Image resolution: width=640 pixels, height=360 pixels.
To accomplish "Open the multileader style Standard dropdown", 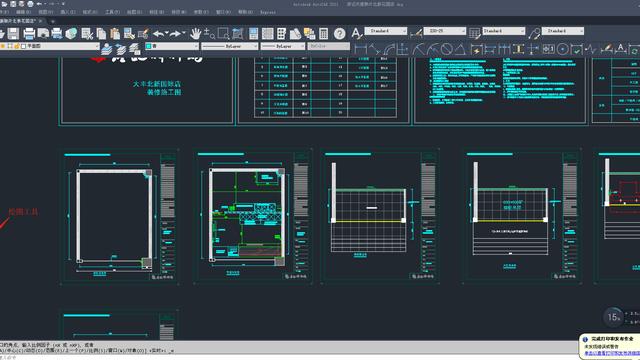I will pos(562,31).
